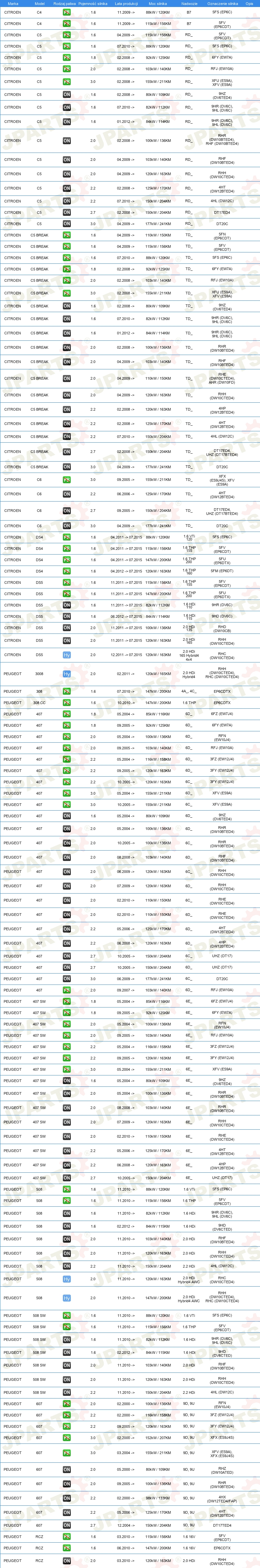Click power '98kW / 133KM' in 607 row
The width and height of the screenshot is (260, 1568).
(x=158, y=1498)
